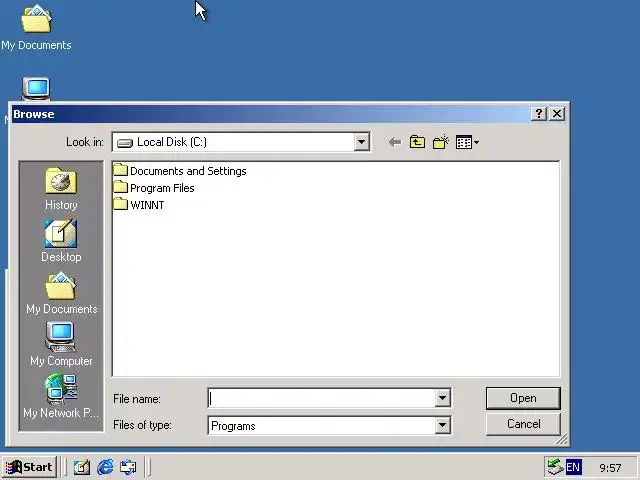This screenshot has height=480, width=640.
Task: Cancel the Browse dialog
Action: coord(523,424)
